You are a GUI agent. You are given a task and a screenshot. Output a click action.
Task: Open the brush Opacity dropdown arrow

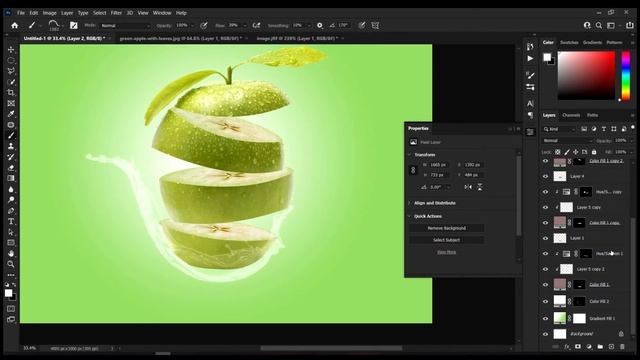tap(192, 26)
